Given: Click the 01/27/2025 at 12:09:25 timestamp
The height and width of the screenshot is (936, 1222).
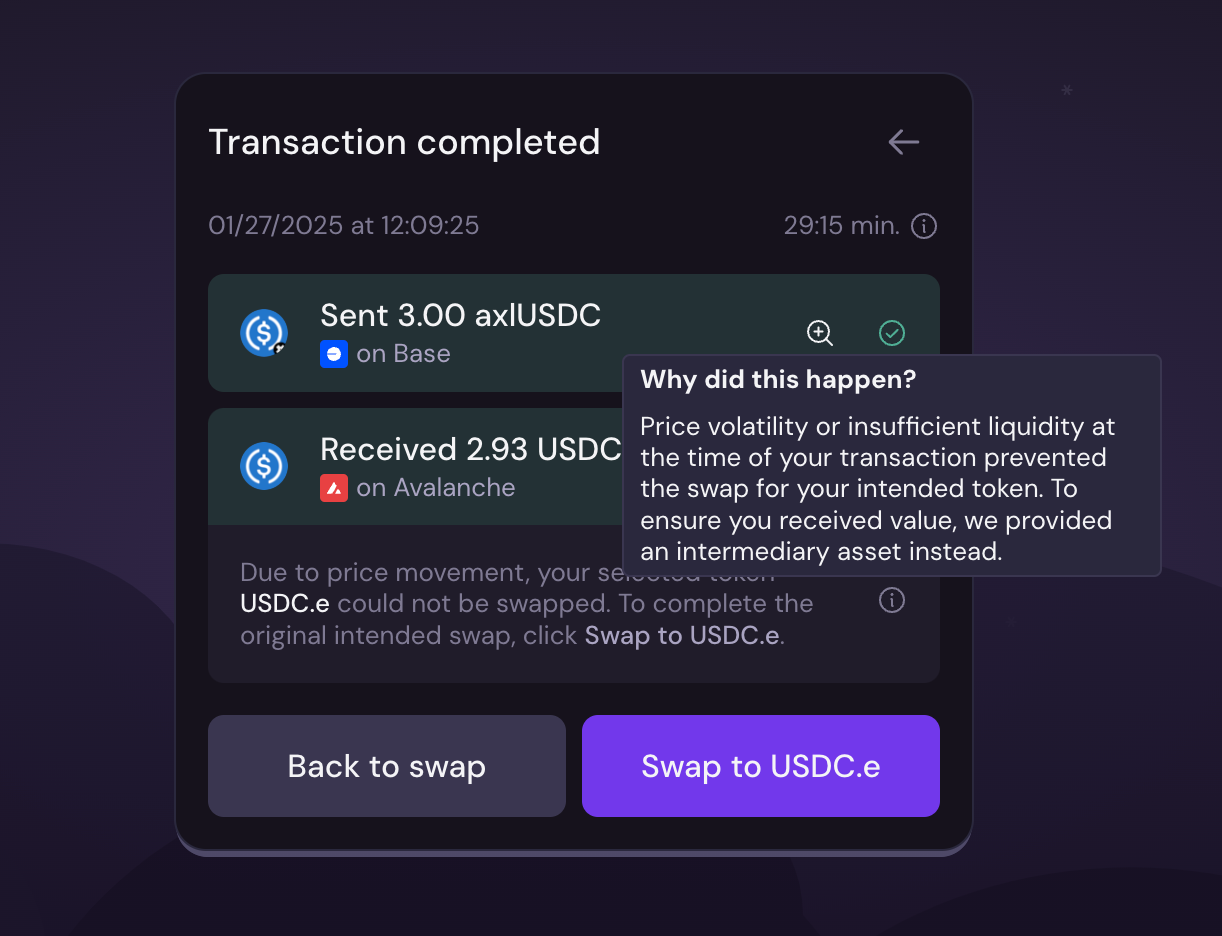Looking at the screenshot, I should click(x=343, y=226).
